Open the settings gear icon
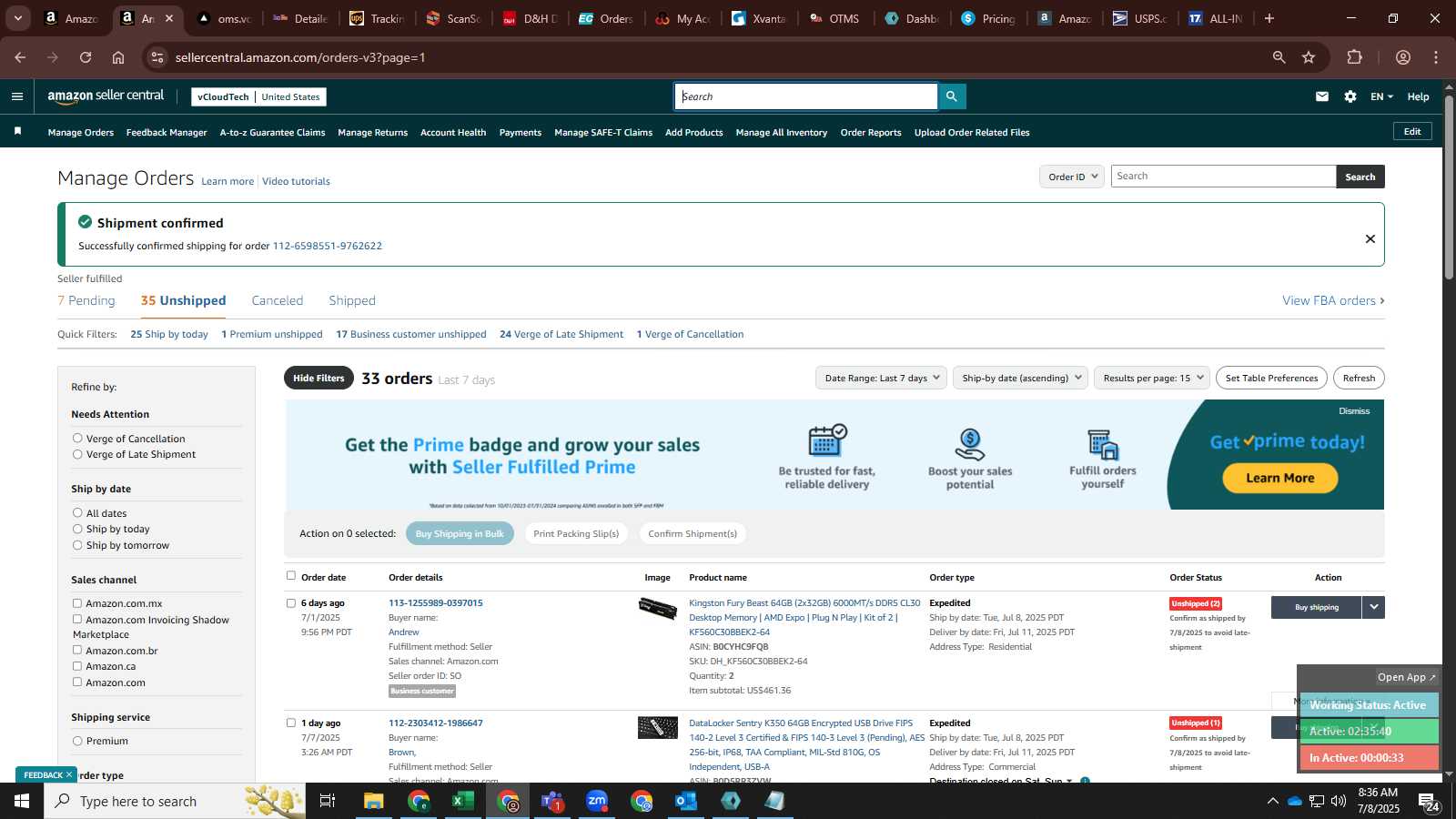Screen dimensions: 1456x819 point(1350,96)
